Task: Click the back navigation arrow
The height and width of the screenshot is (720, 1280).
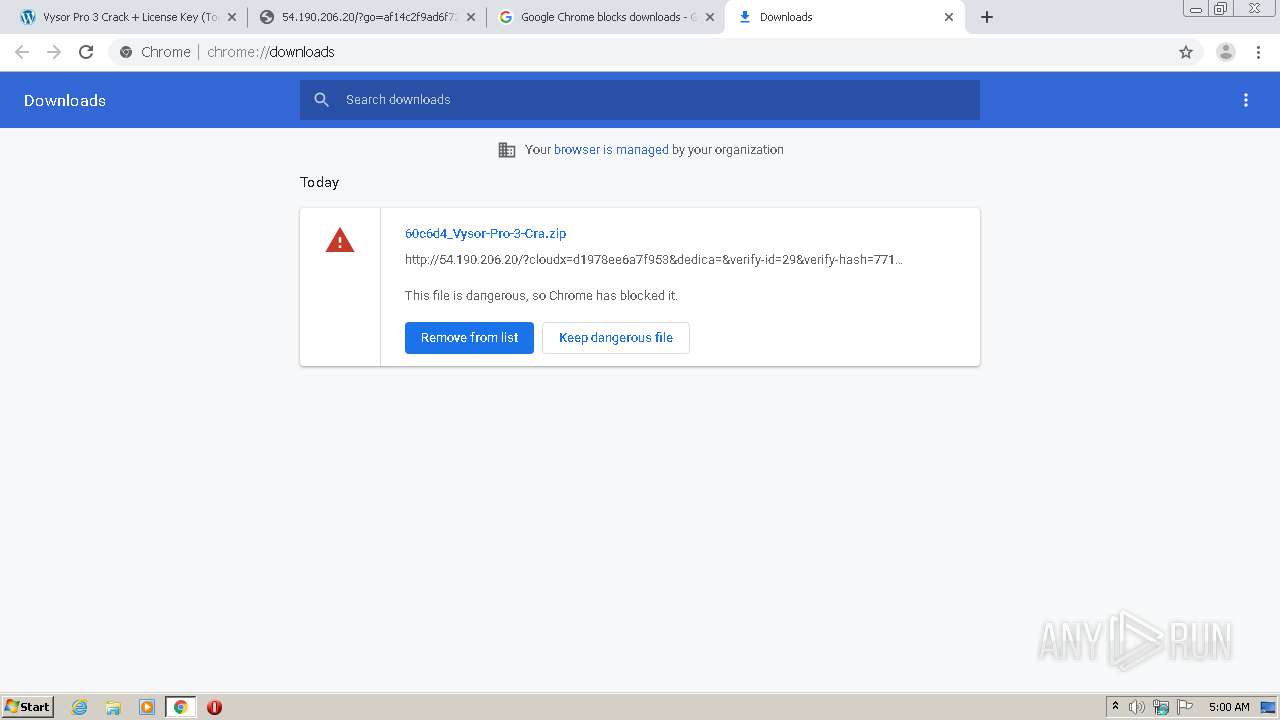Action: click(22, 52)
